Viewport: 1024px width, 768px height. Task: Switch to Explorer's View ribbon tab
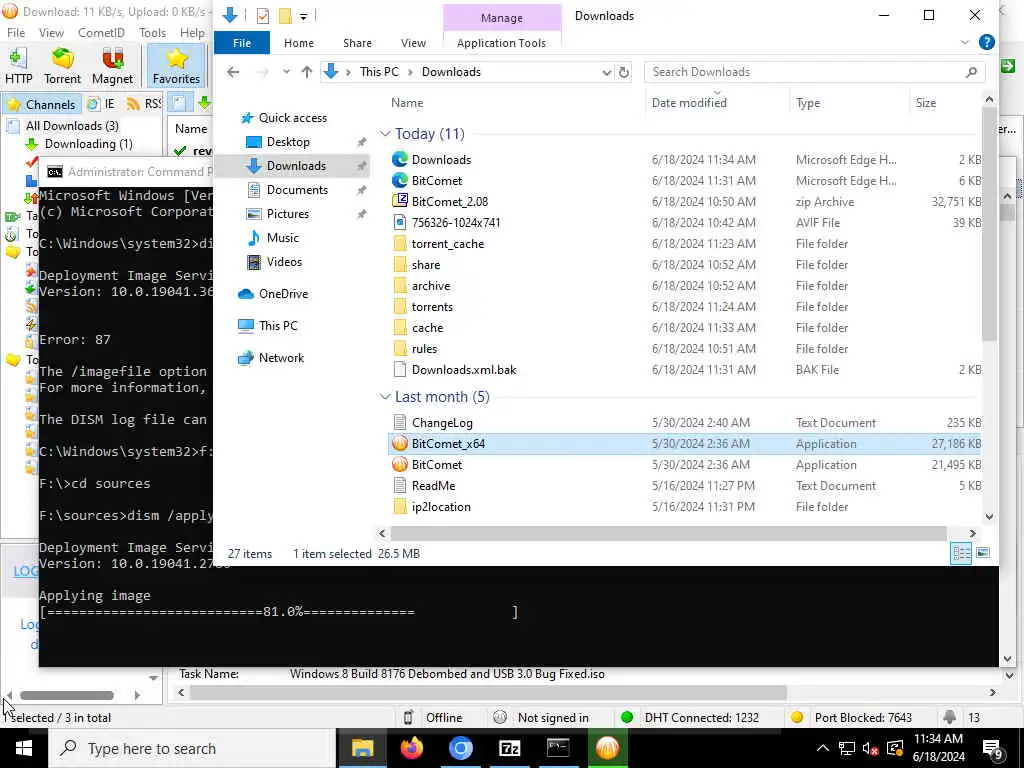pyautogui.click(x=413, y=43)
